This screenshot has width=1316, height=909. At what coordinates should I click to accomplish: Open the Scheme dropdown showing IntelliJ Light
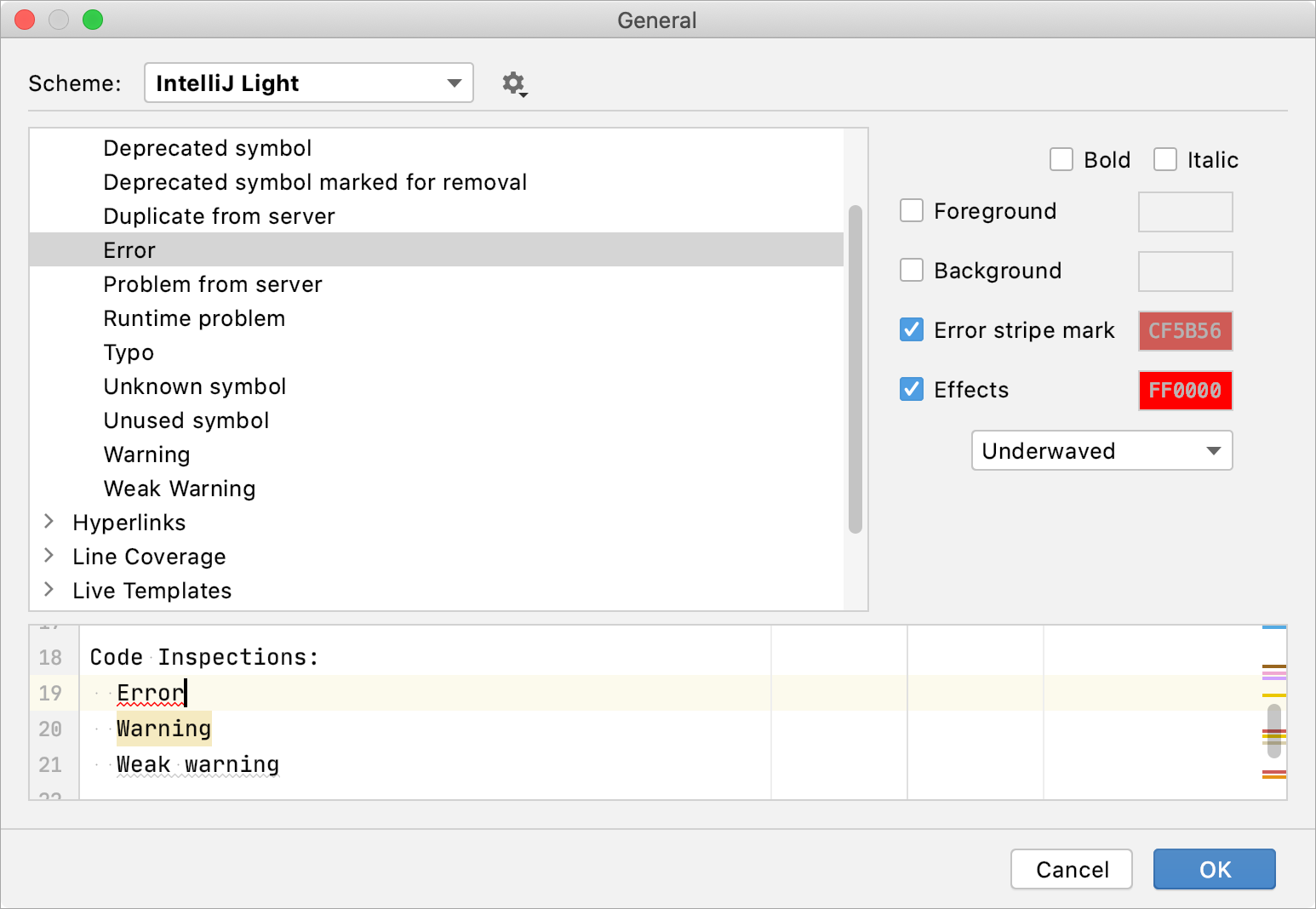[308, 83]
